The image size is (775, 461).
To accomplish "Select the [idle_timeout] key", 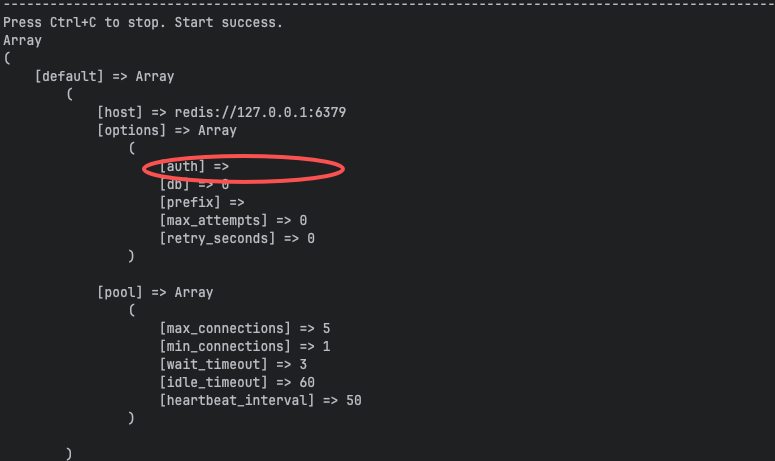I will (x=214, y=382).
